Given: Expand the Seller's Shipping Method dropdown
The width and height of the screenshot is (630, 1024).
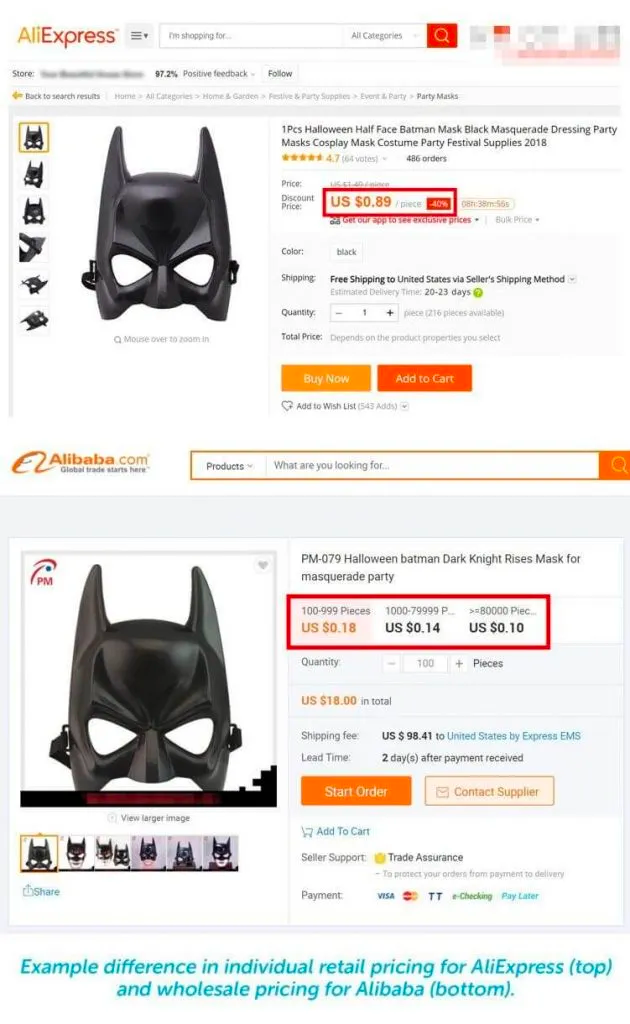Looking at the screenshot, I should point(573,277).
